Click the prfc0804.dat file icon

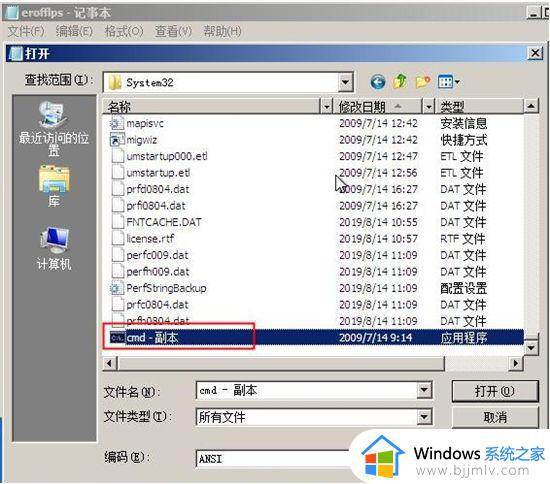118,304
